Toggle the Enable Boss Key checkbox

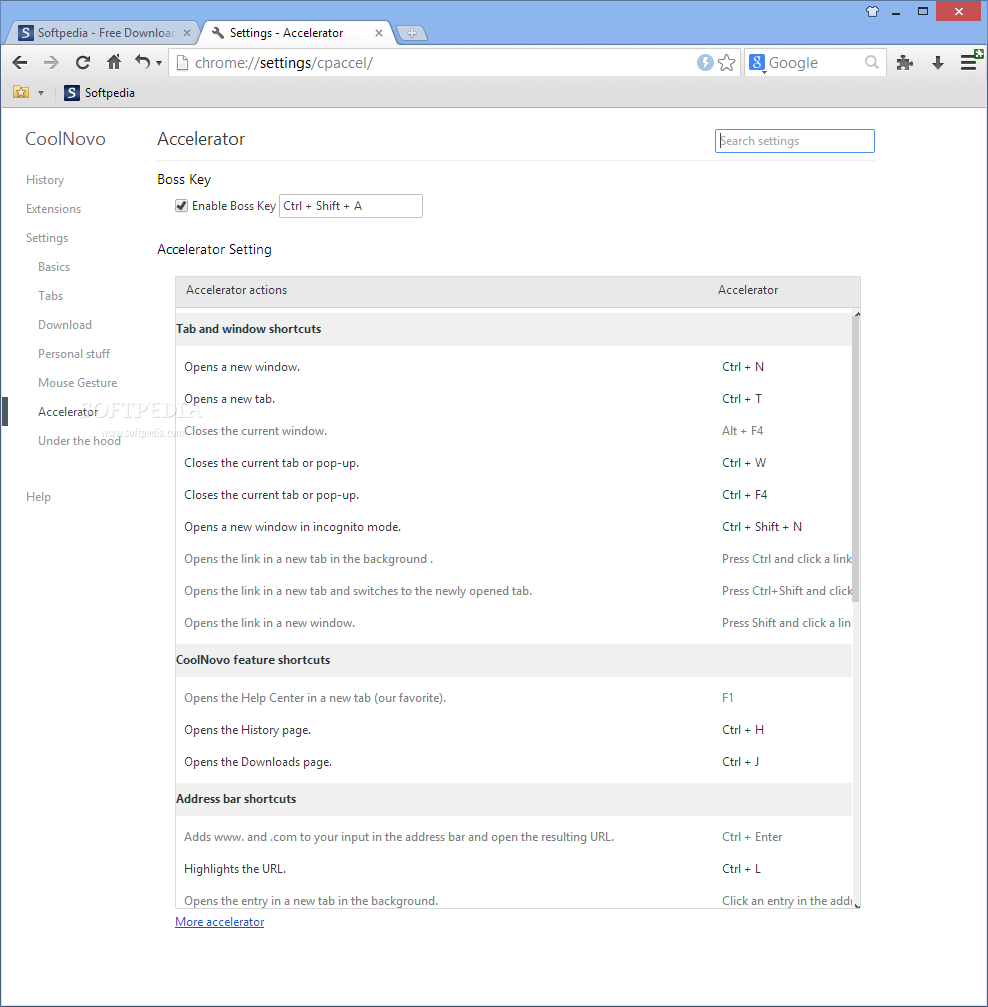point(181,206)
